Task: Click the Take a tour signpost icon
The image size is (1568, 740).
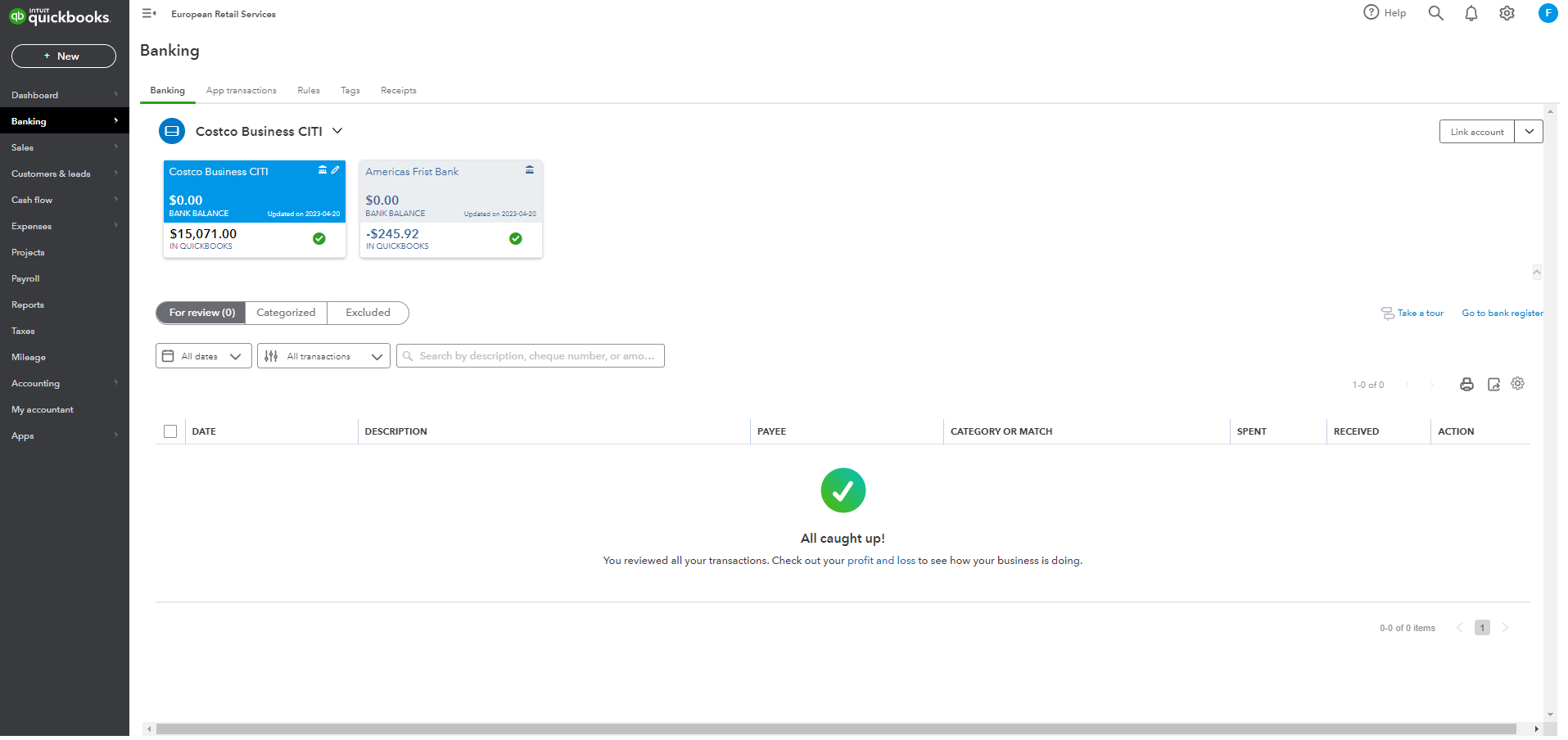Action: point(1388,314)
